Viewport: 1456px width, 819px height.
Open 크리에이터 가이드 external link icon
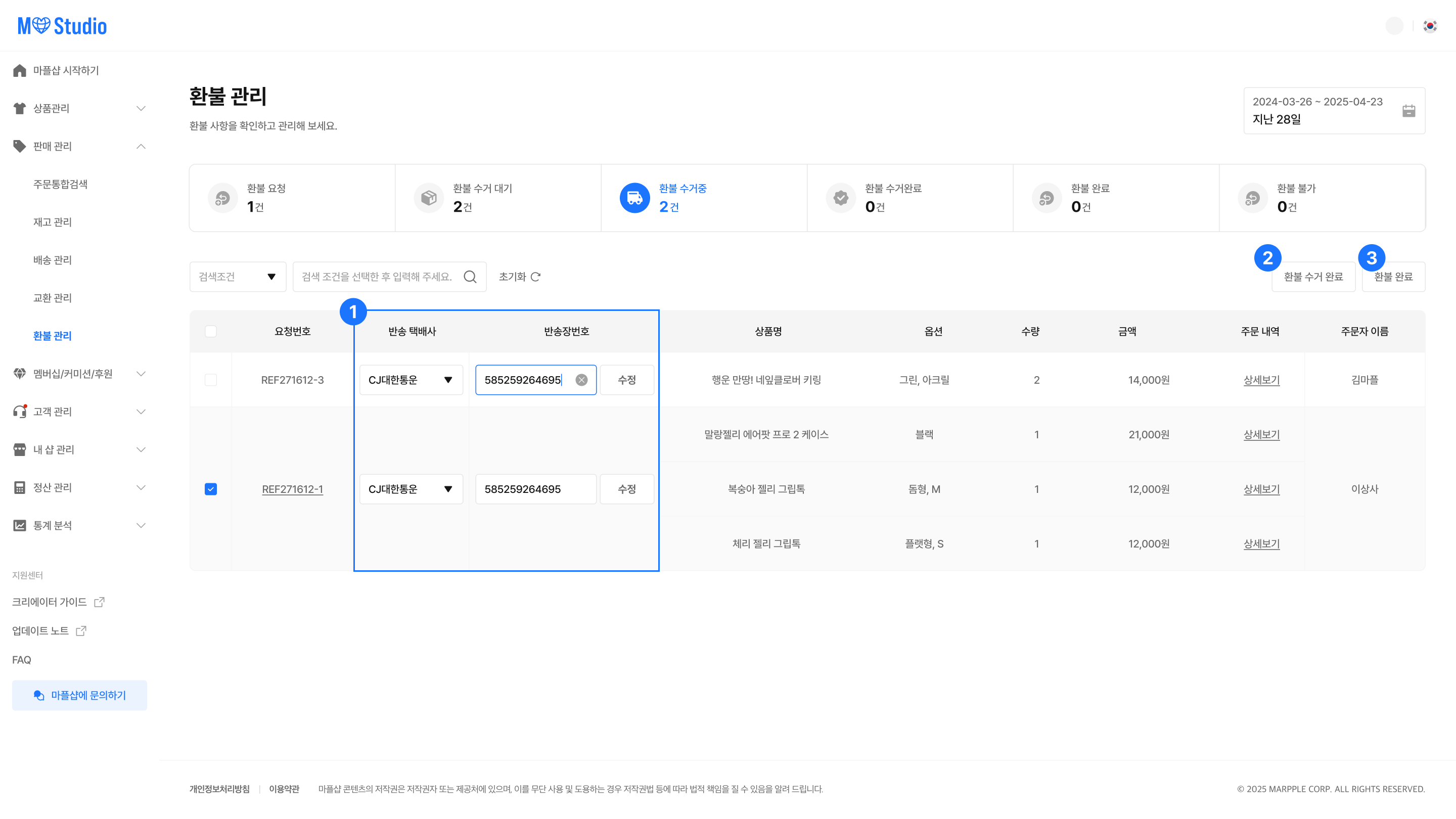(100, 602)
